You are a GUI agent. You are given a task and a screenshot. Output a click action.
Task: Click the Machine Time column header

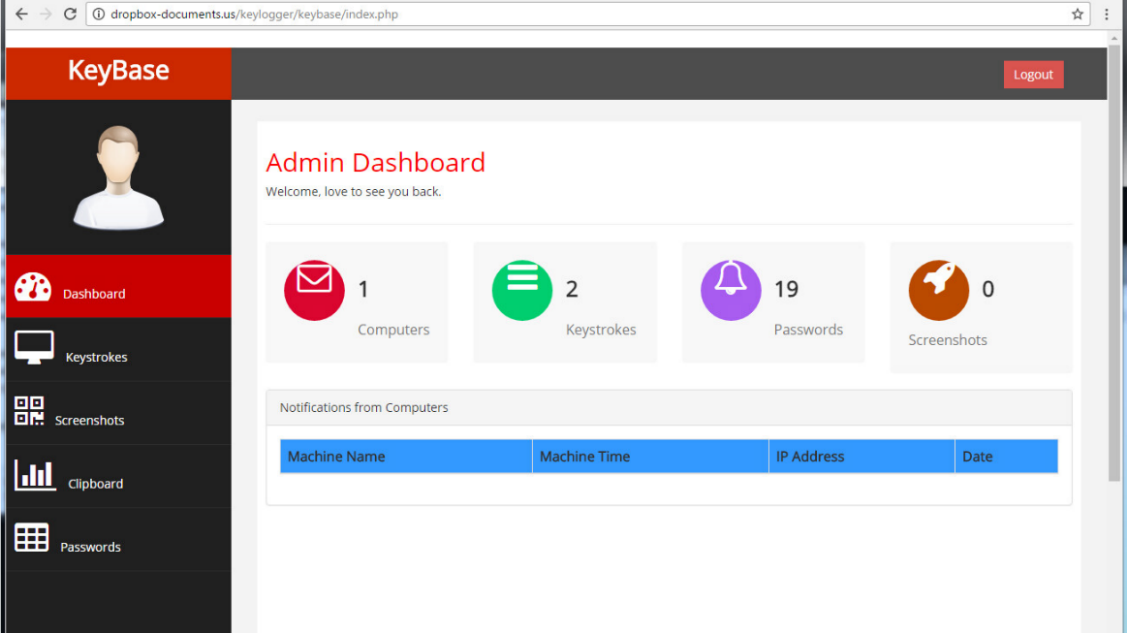(650, 456)
